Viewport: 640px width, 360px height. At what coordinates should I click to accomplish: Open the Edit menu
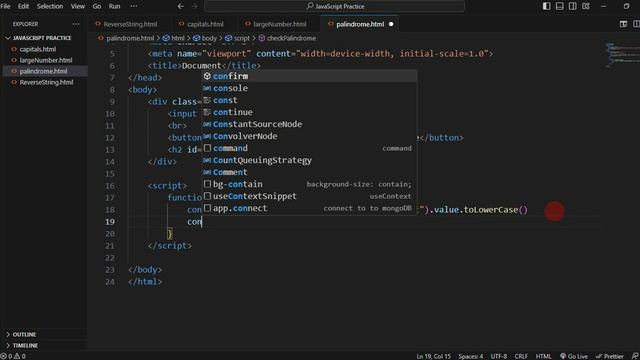tap(23, 6)
